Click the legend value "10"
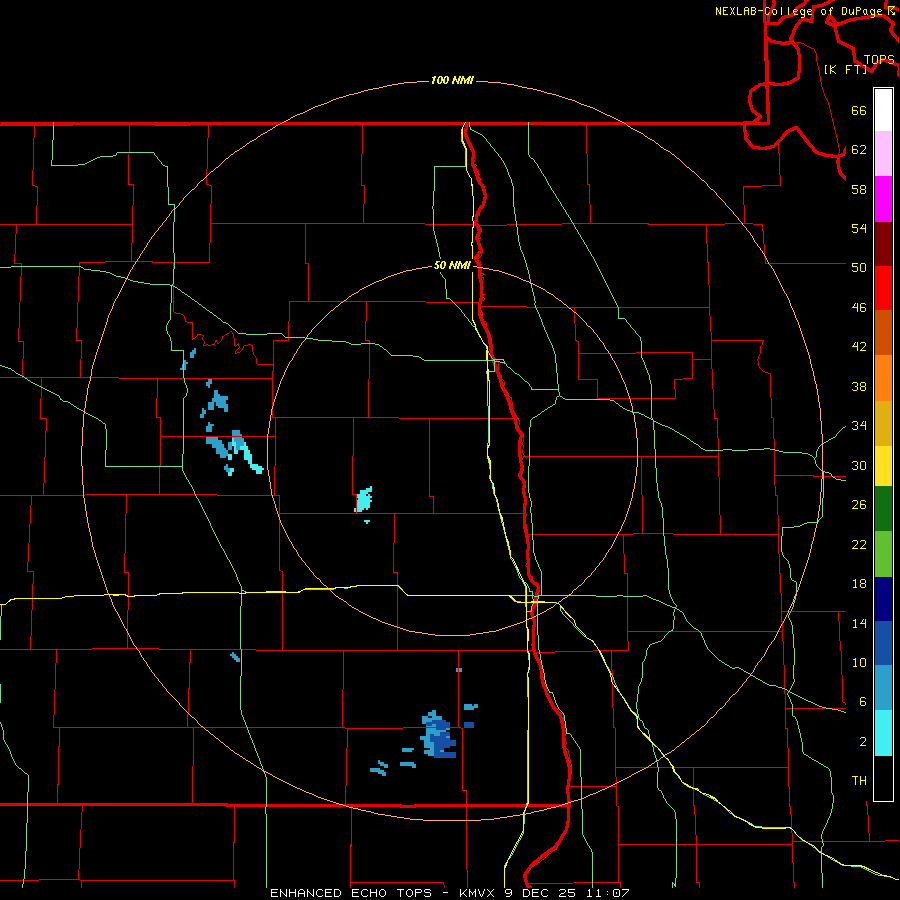Image resolution: width=900 pixels, height=900 pixels. pos(859,663)
